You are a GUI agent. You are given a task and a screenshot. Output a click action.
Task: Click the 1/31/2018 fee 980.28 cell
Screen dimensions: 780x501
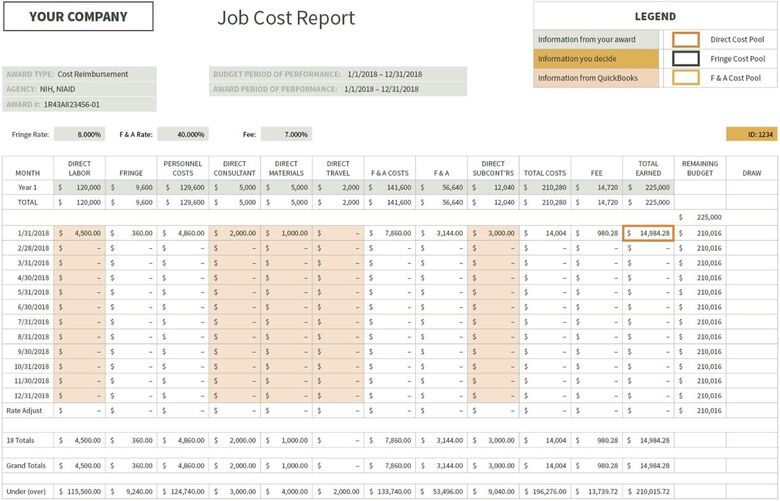point(597,233)
